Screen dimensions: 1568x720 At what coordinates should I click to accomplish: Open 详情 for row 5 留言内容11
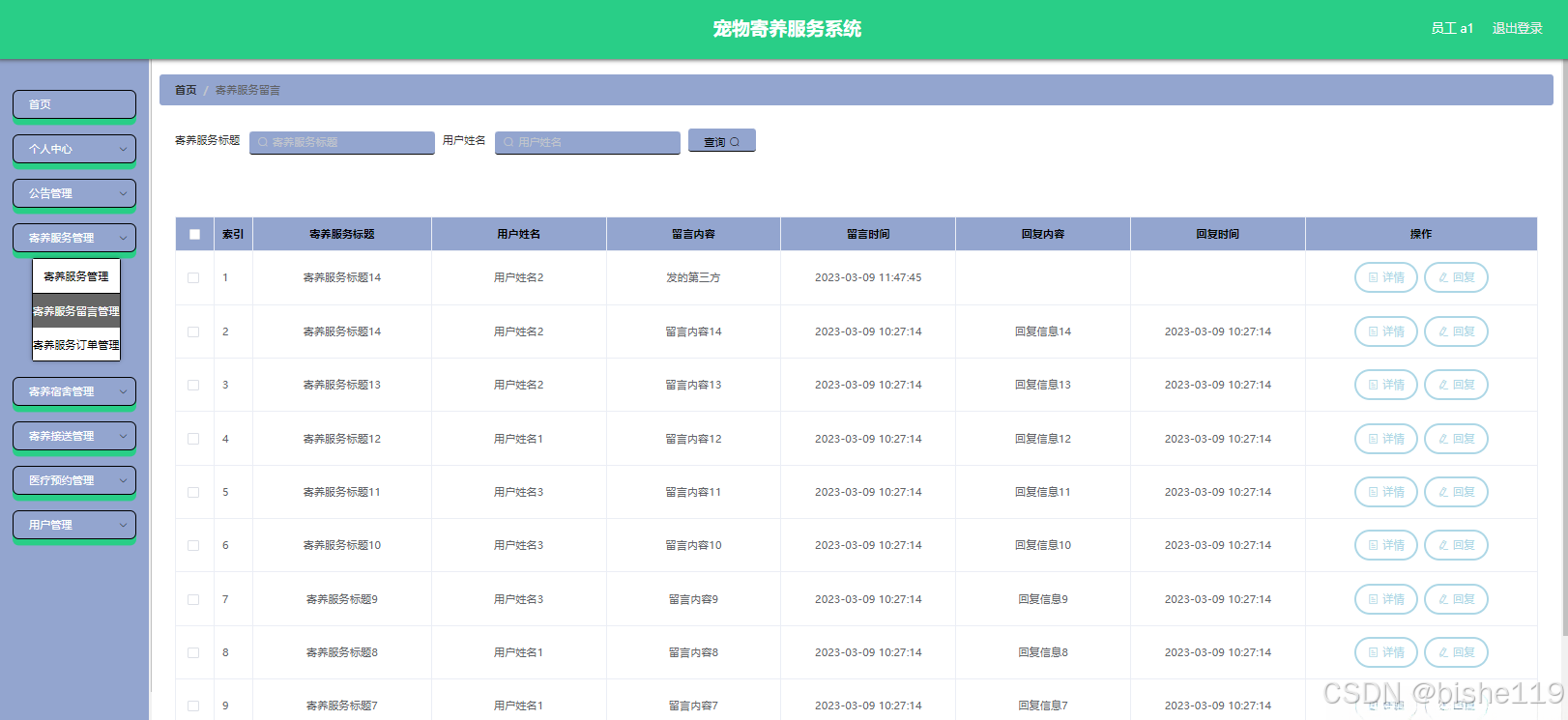(x=1386, y=492)
